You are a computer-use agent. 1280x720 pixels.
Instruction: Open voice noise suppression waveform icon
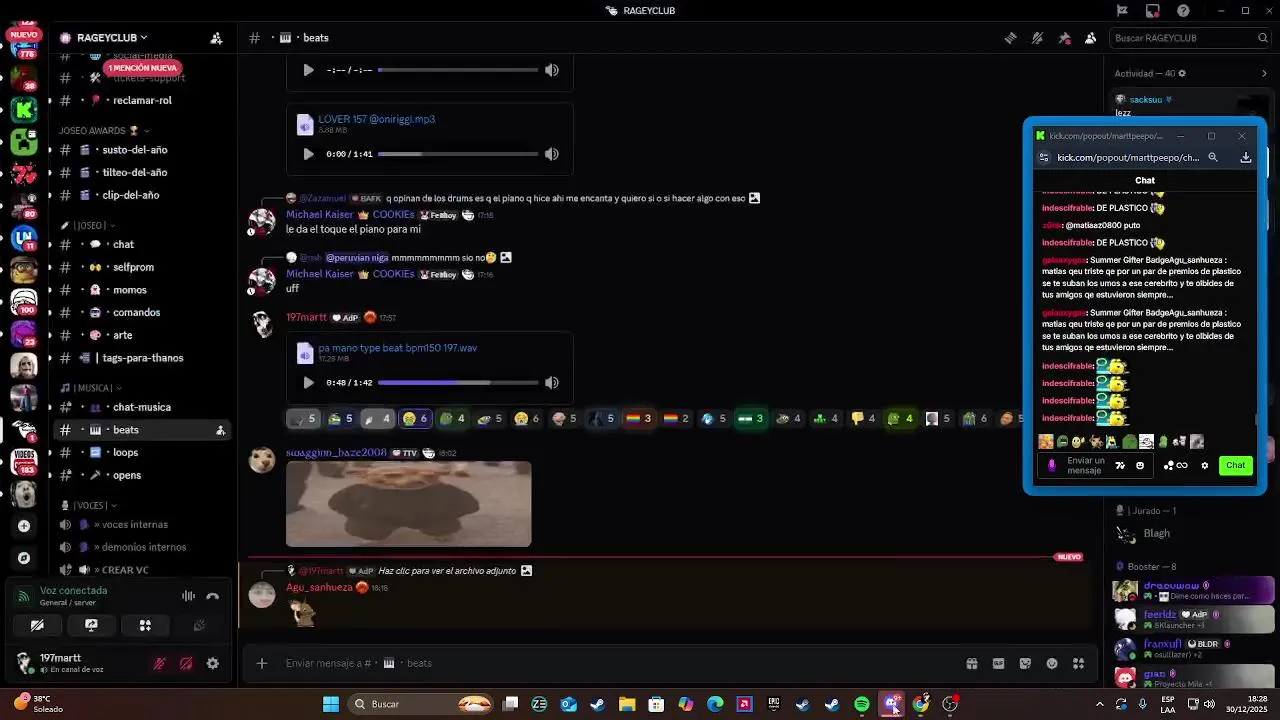tap(188, 596)
